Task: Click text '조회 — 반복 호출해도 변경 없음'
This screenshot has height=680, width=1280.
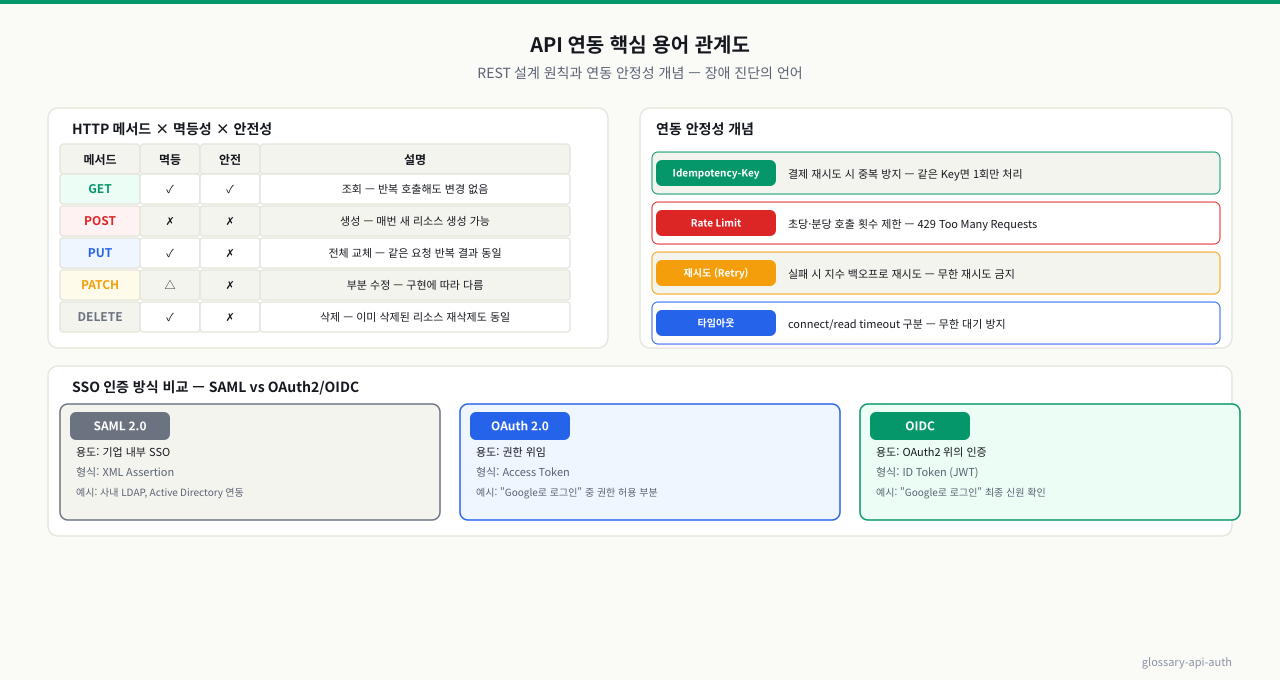Action: coord(415,189)
